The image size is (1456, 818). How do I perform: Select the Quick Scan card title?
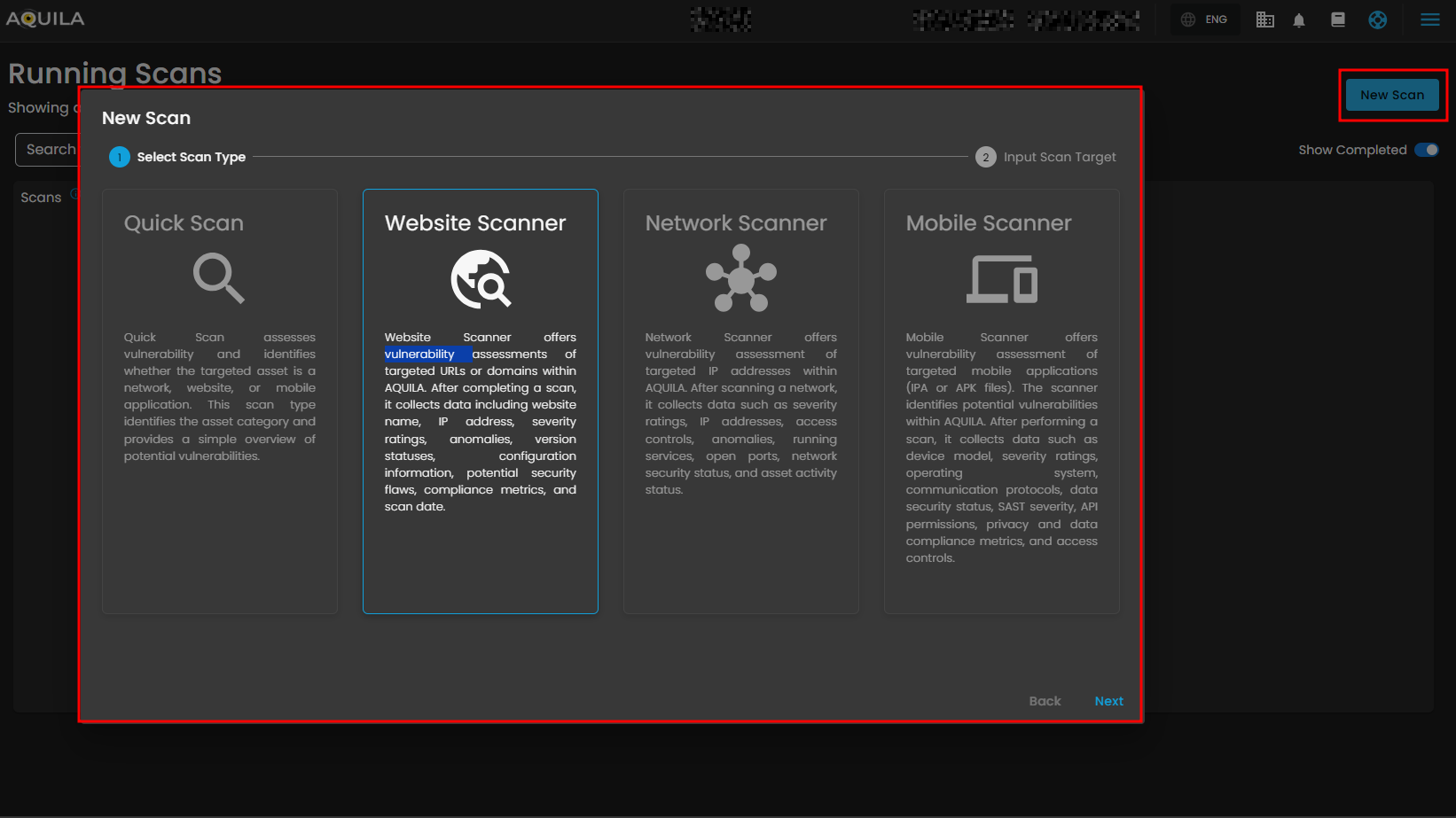[x=184, y=223]
